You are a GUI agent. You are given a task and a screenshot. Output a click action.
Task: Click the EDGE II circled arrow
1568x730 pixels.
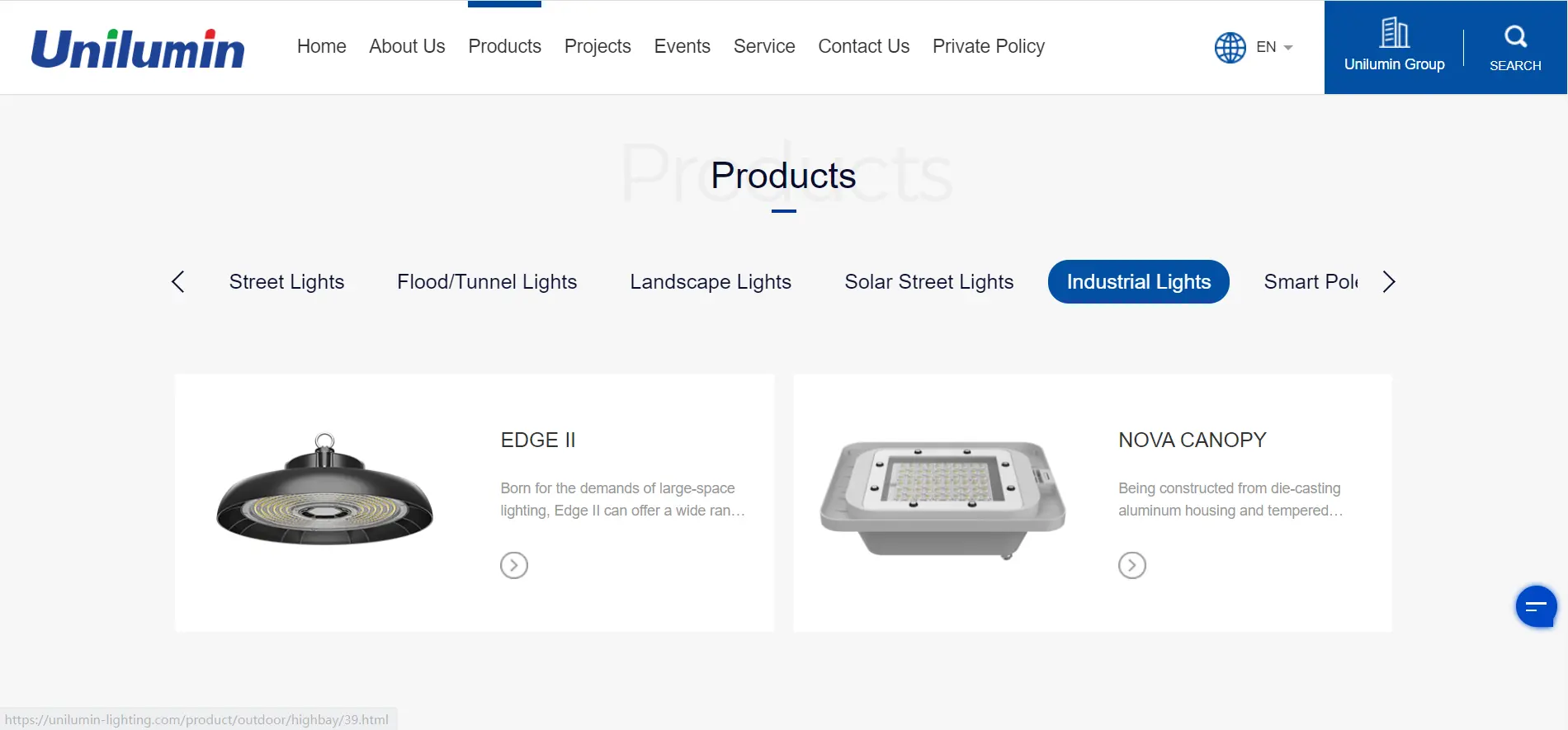[x=513, y=565]
